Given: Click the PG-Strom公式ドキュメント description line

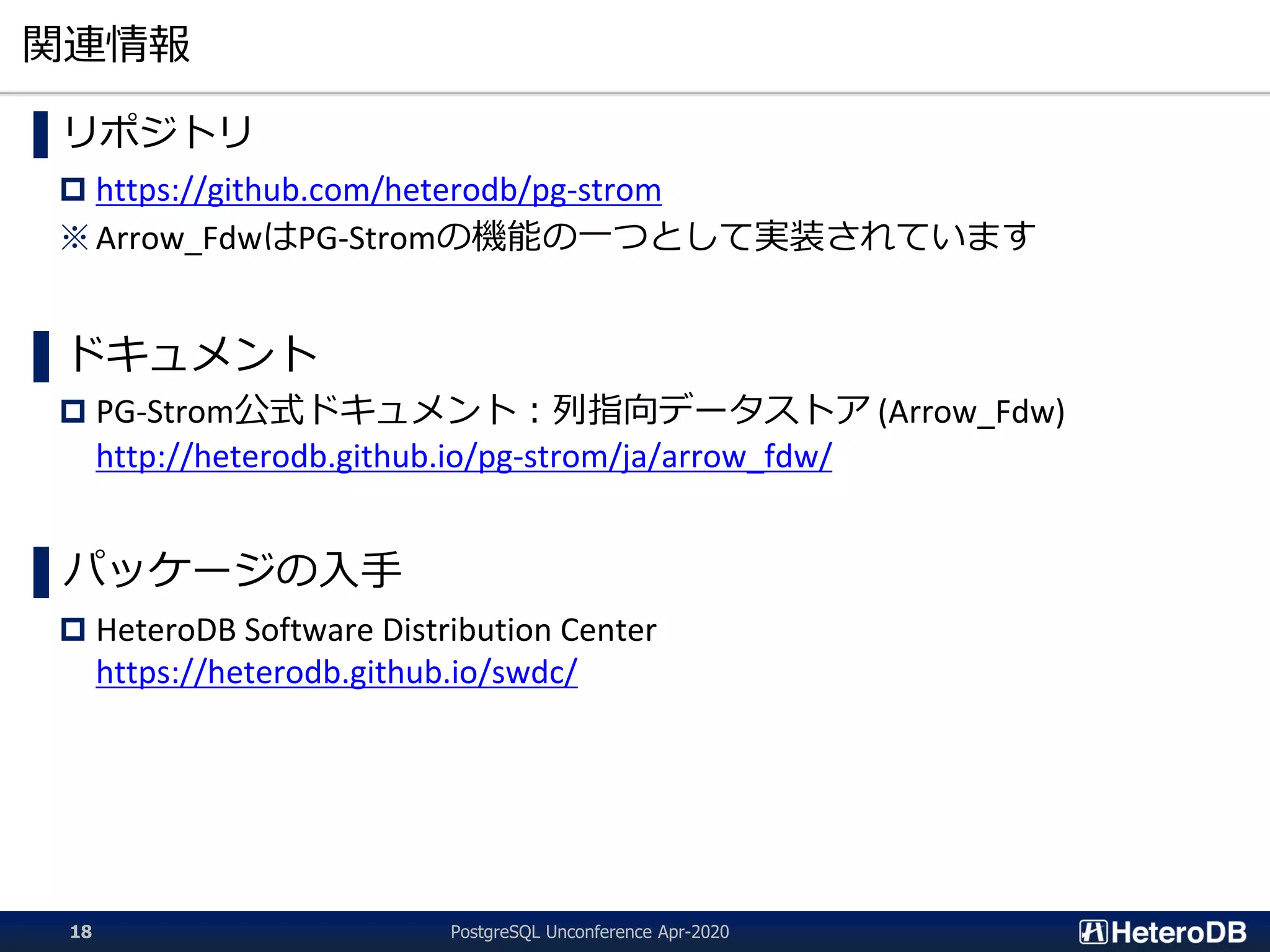Looking at the screenshot, I should (580, 411).
